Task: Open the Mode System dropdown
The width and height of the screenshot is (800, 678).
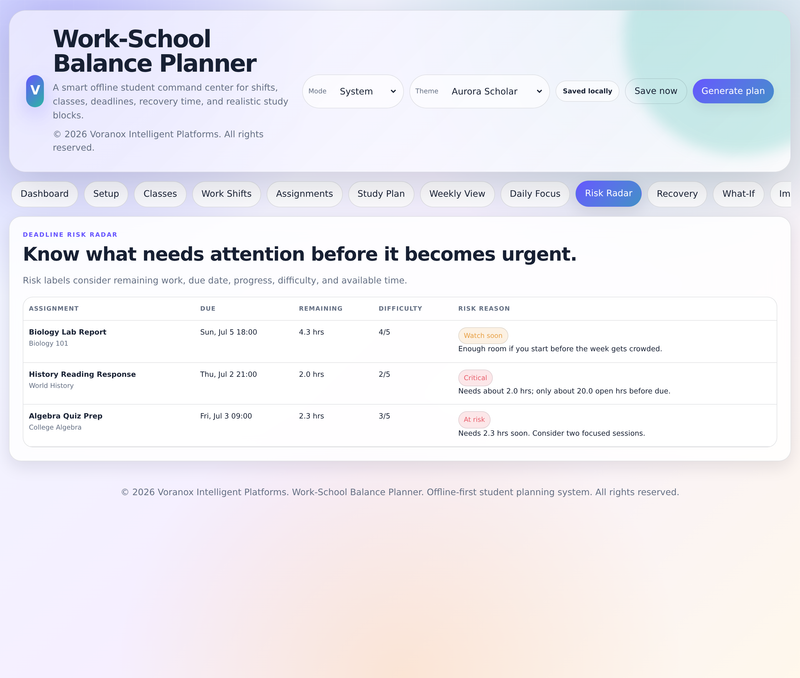Action: [x=353, y=91]
